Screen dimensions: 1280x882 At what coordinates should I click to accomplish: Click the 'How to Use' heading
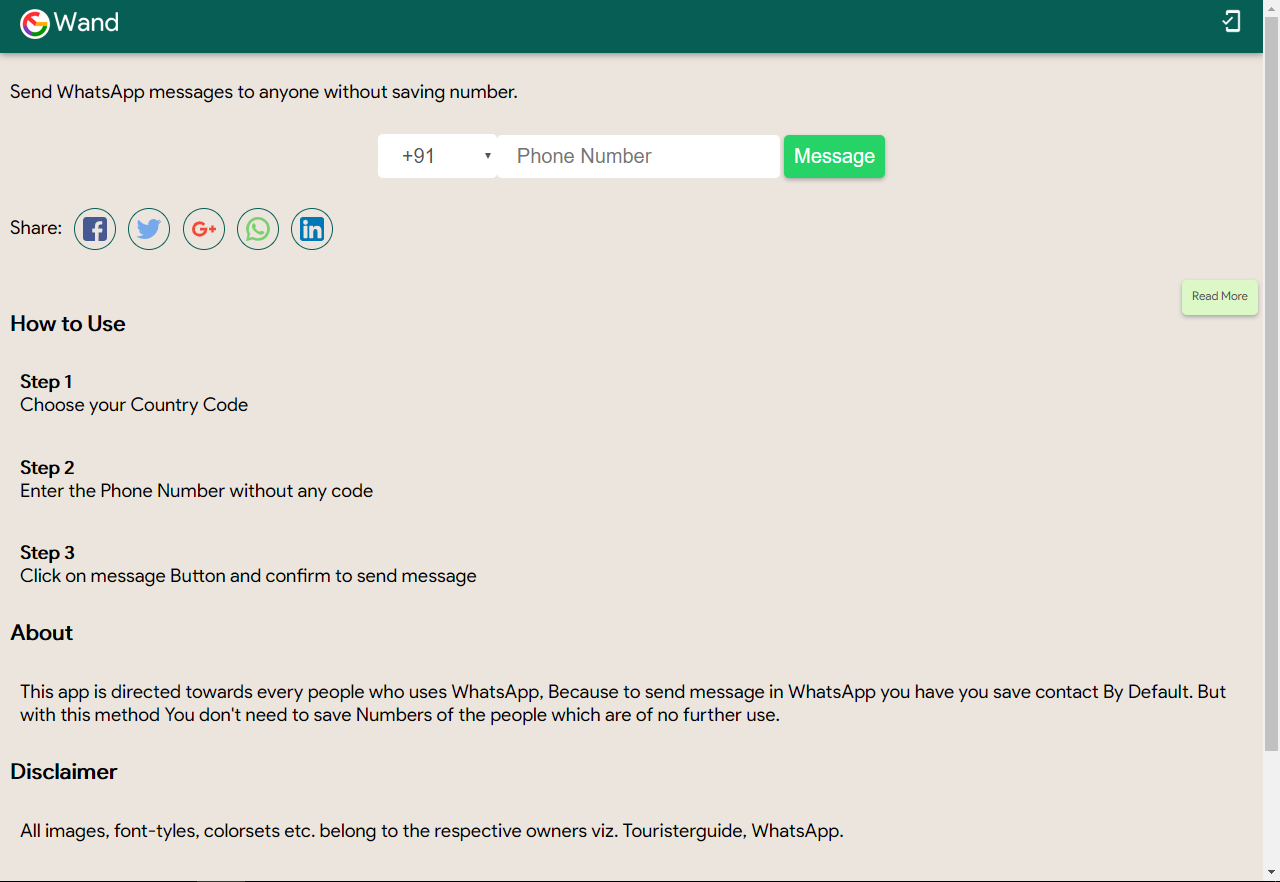(68, 324)
